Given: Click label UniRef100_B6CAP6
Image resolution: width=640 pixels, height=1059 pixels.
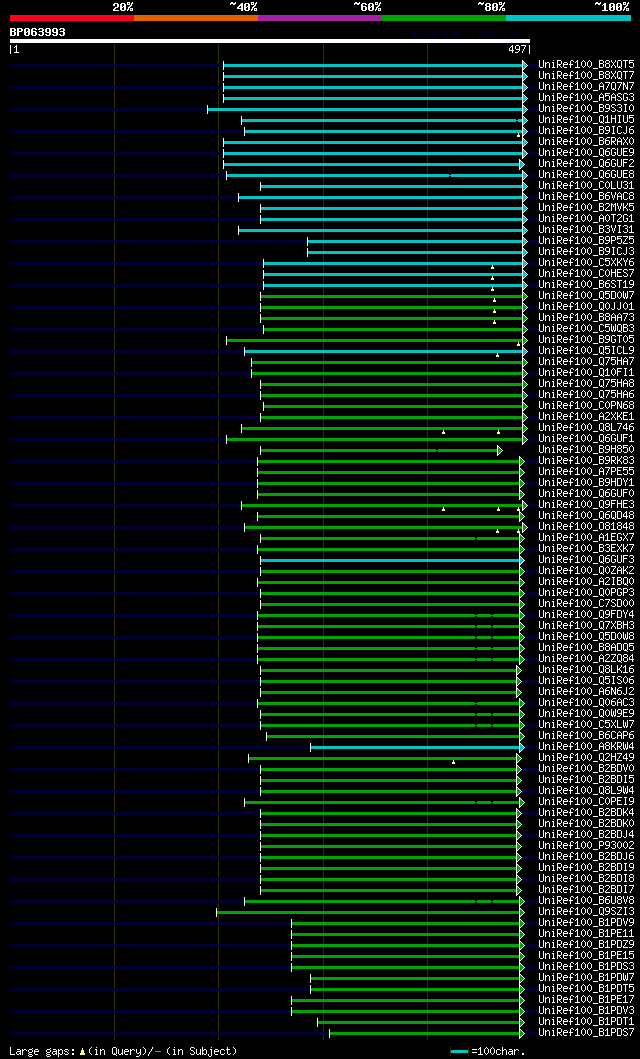Looking at the screenshot, I should (587, 735).
